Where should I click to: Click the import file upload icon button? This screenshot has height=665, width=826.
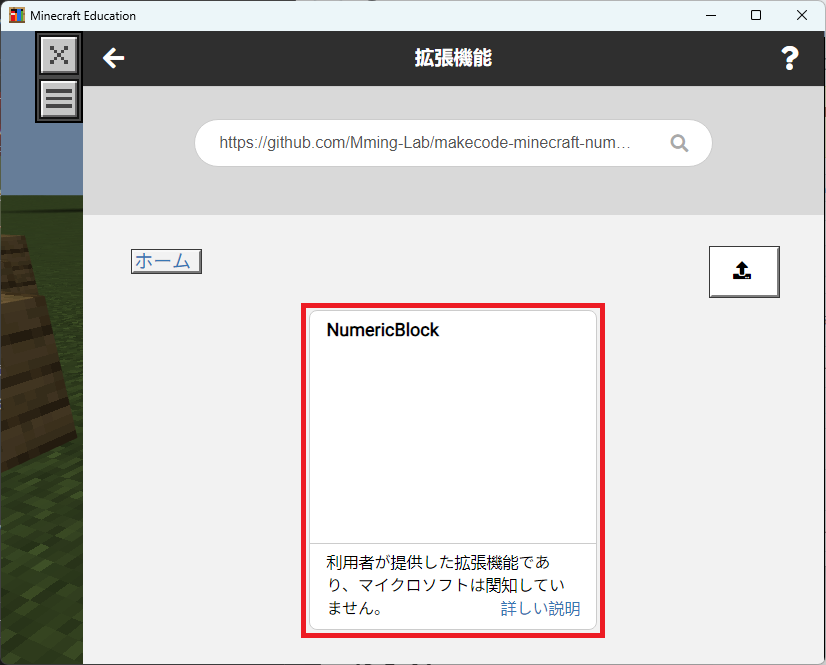coord(743,271)
